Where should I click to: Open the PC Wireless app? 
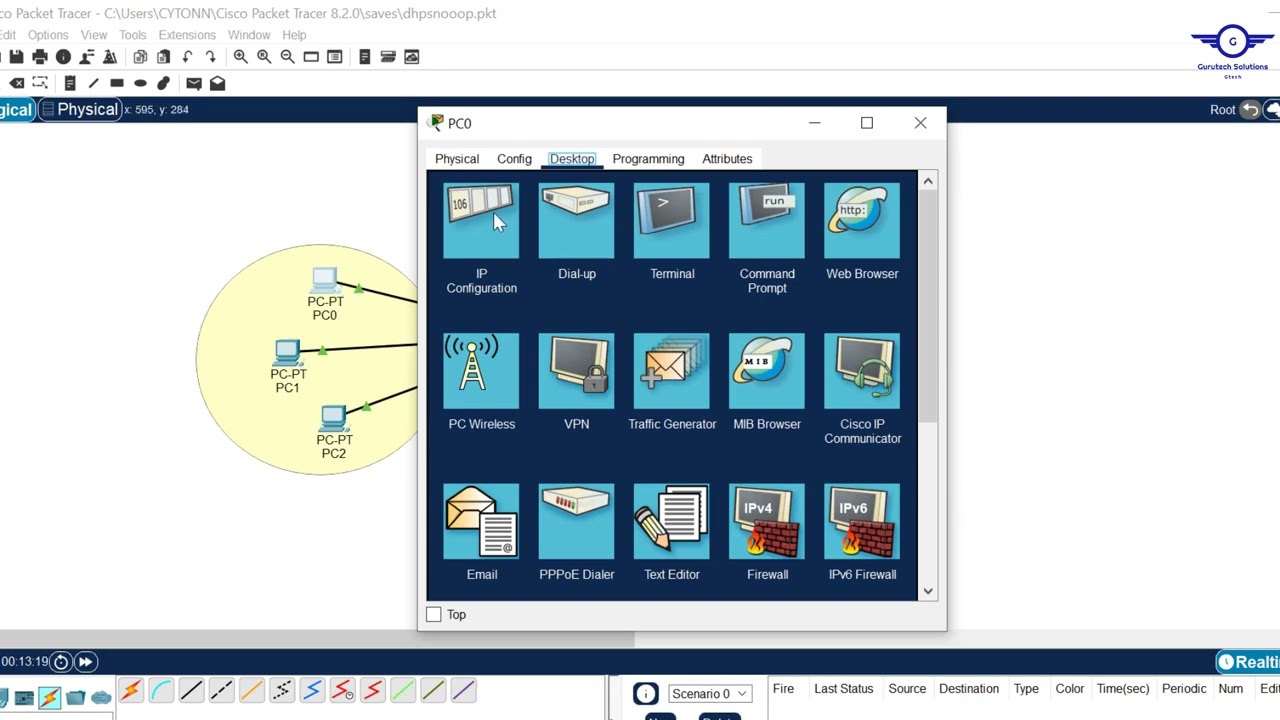pos(481,371)
